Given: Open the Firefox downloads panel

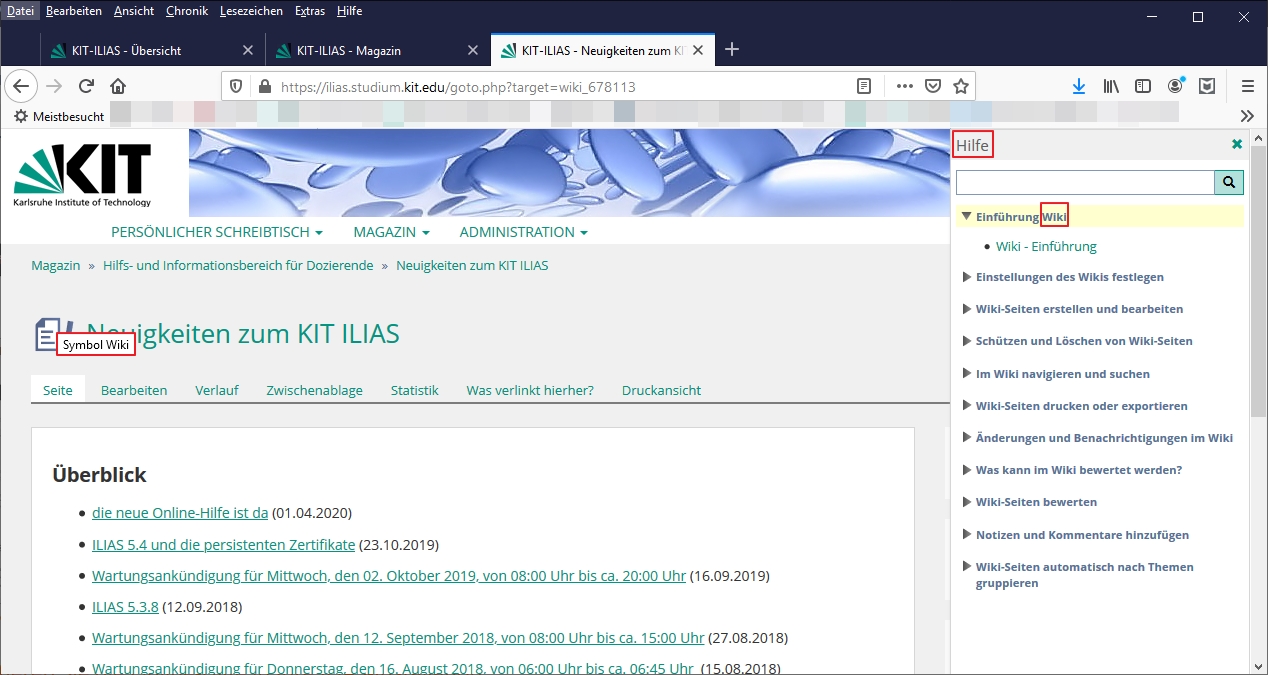Looking at the screenshot, I should point(1078,87).
